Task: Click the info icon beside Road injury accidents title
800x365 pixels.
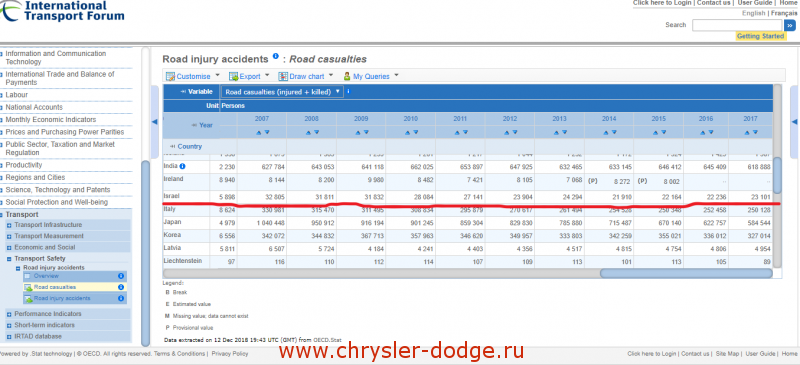Action: tap(276, 57)
